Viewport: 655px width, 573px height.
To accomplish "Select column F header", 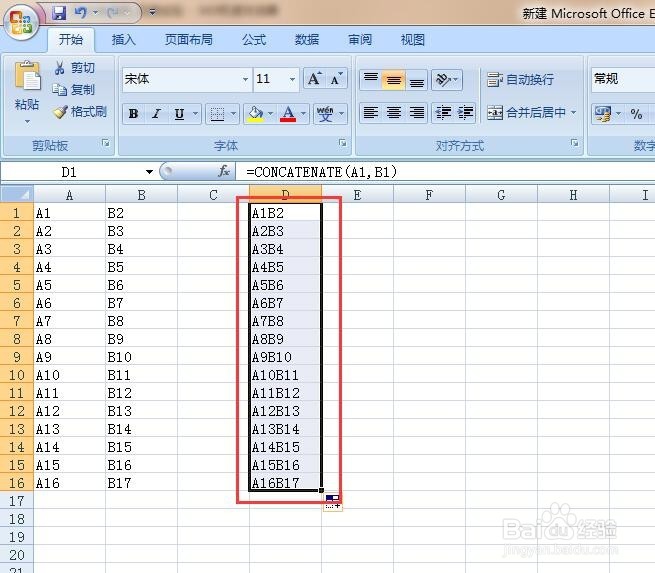I will [x=429, y=195].
